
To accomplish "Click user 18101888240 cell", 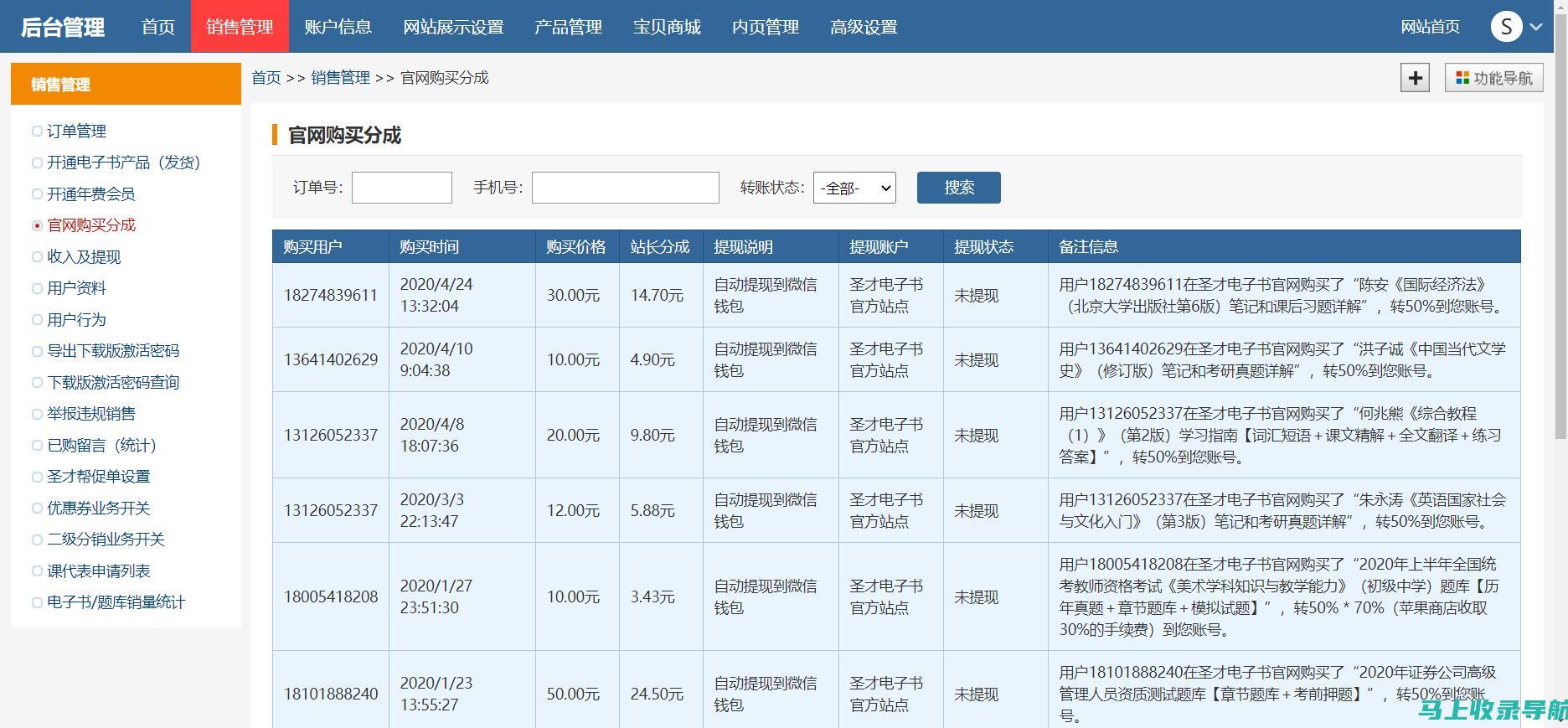I will point(331,694).
